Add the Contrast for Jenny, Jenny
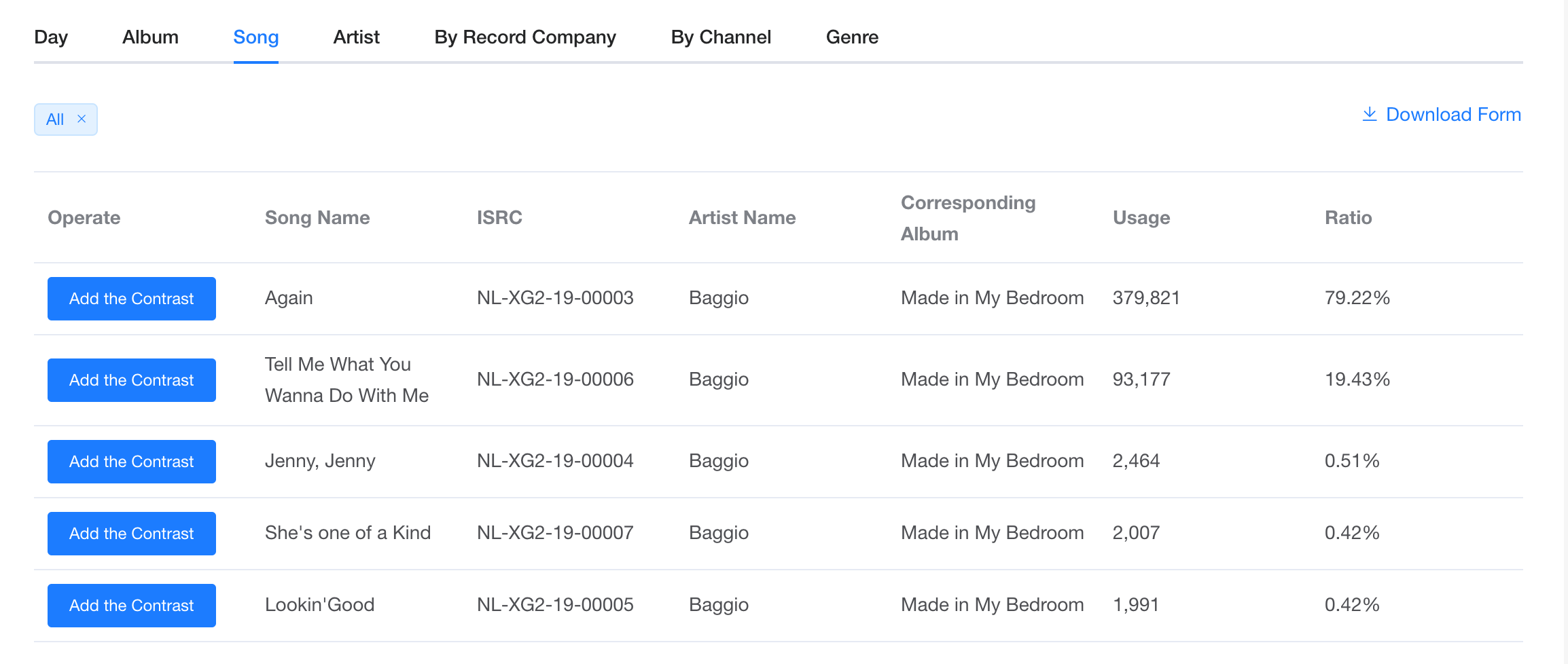The height and width of the screenshot is (664, 1568). (x=132, y=462)
